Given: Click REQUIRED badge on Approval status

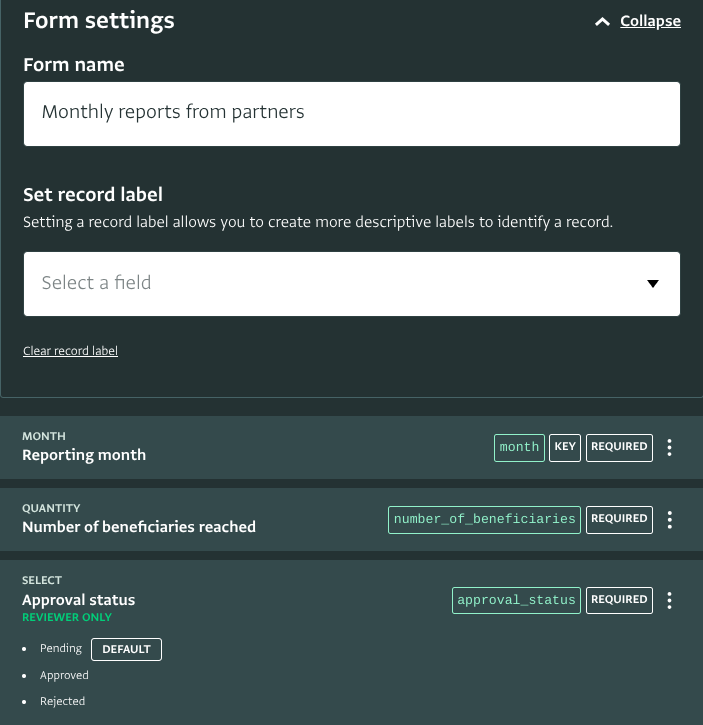Looking at the screenshot, I should 619,601.
